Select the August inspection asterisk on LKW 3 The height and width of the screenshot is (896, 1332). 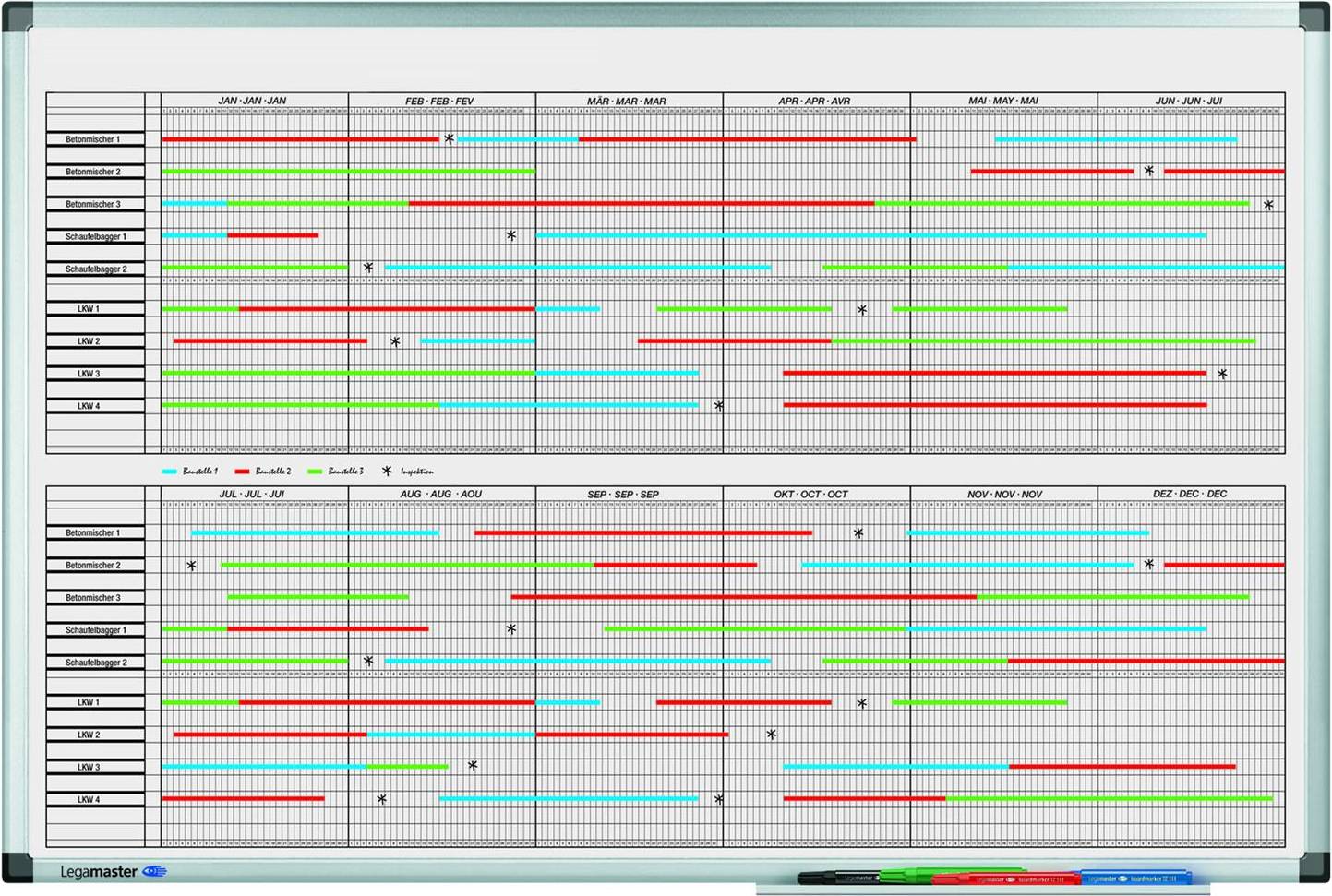473,766
